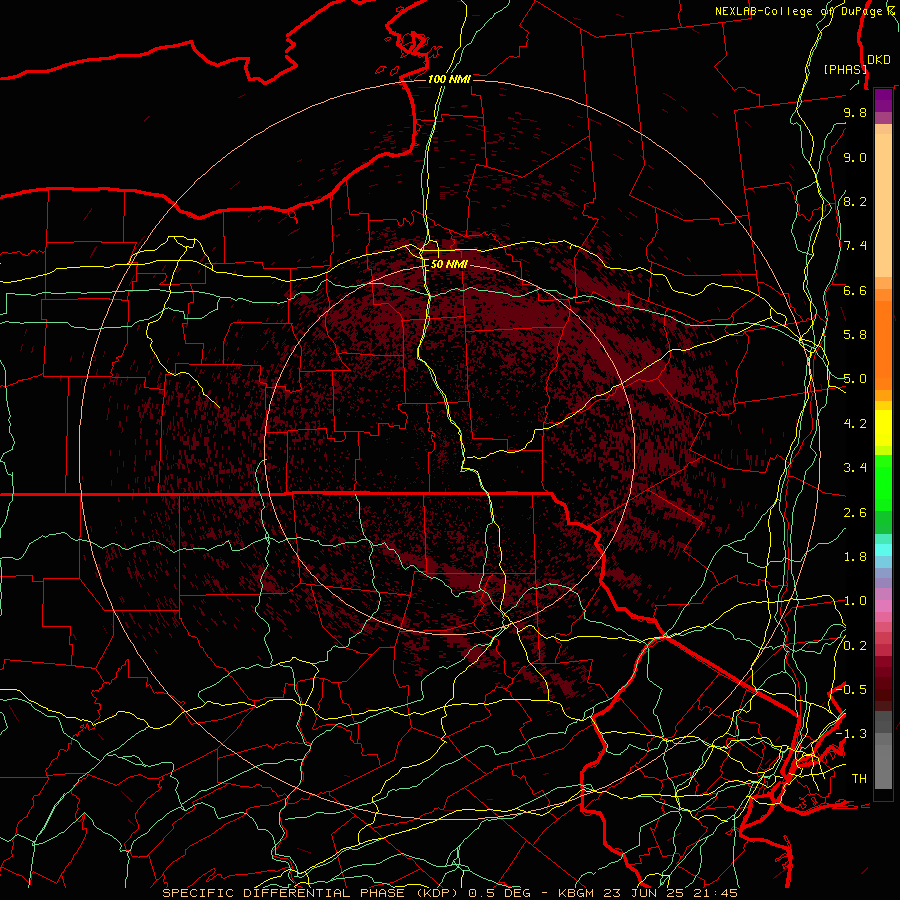The image size is (900, 900).
Task: Click the [PHAS] legend label
Action: coord(845,69)
